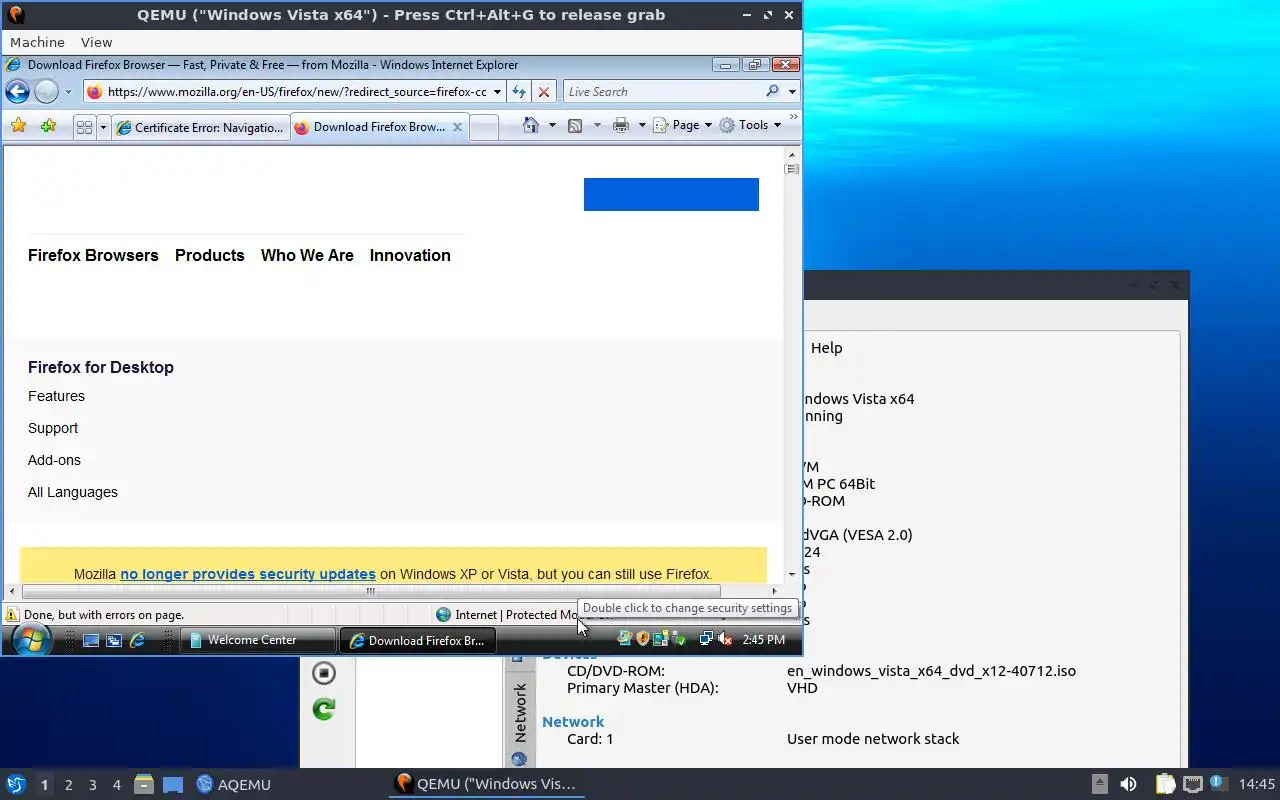Click the host panel volume icon
This screenshot has height=800, width=1280.
[1128, 784]
